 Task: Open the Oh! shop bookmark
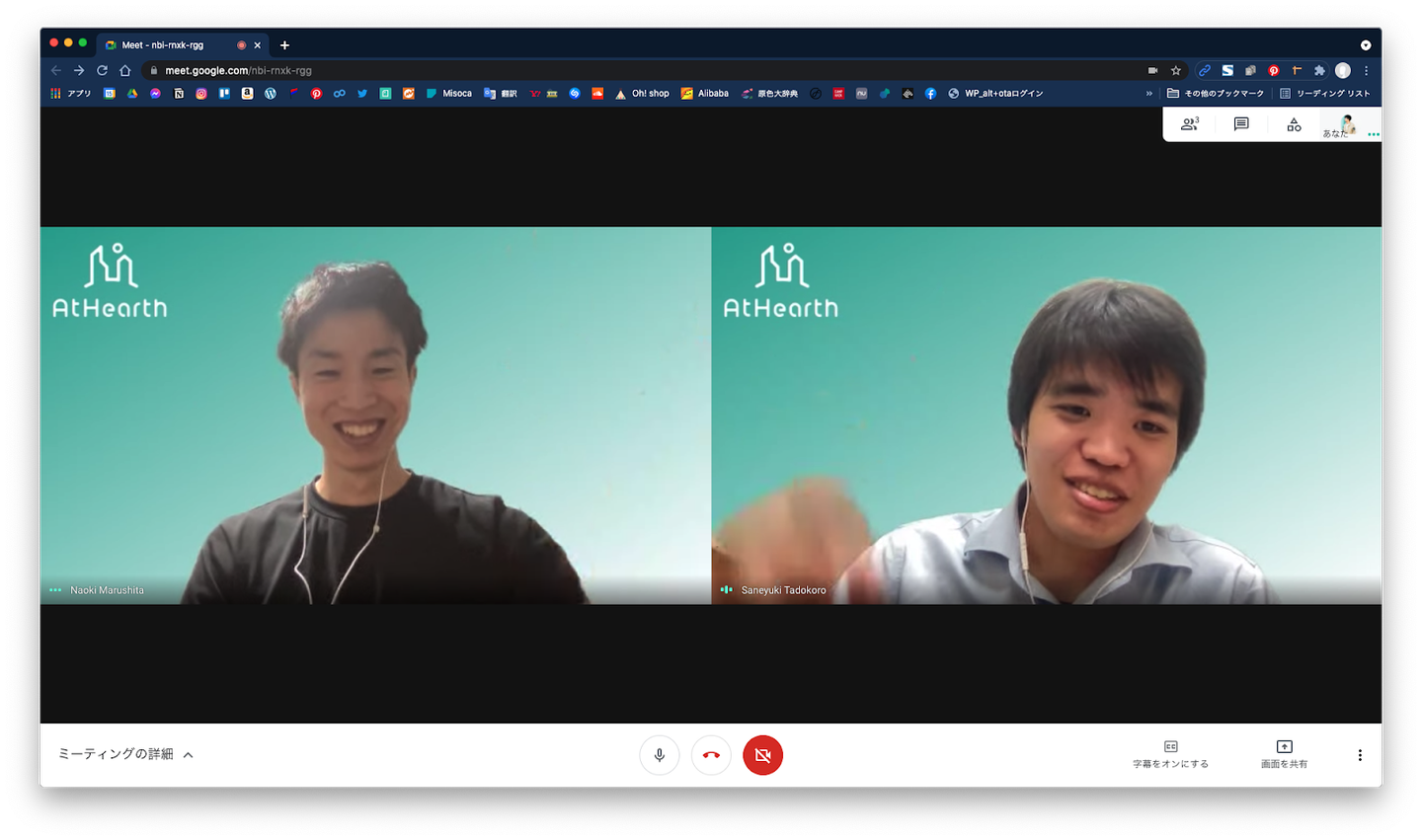[642, 94]
